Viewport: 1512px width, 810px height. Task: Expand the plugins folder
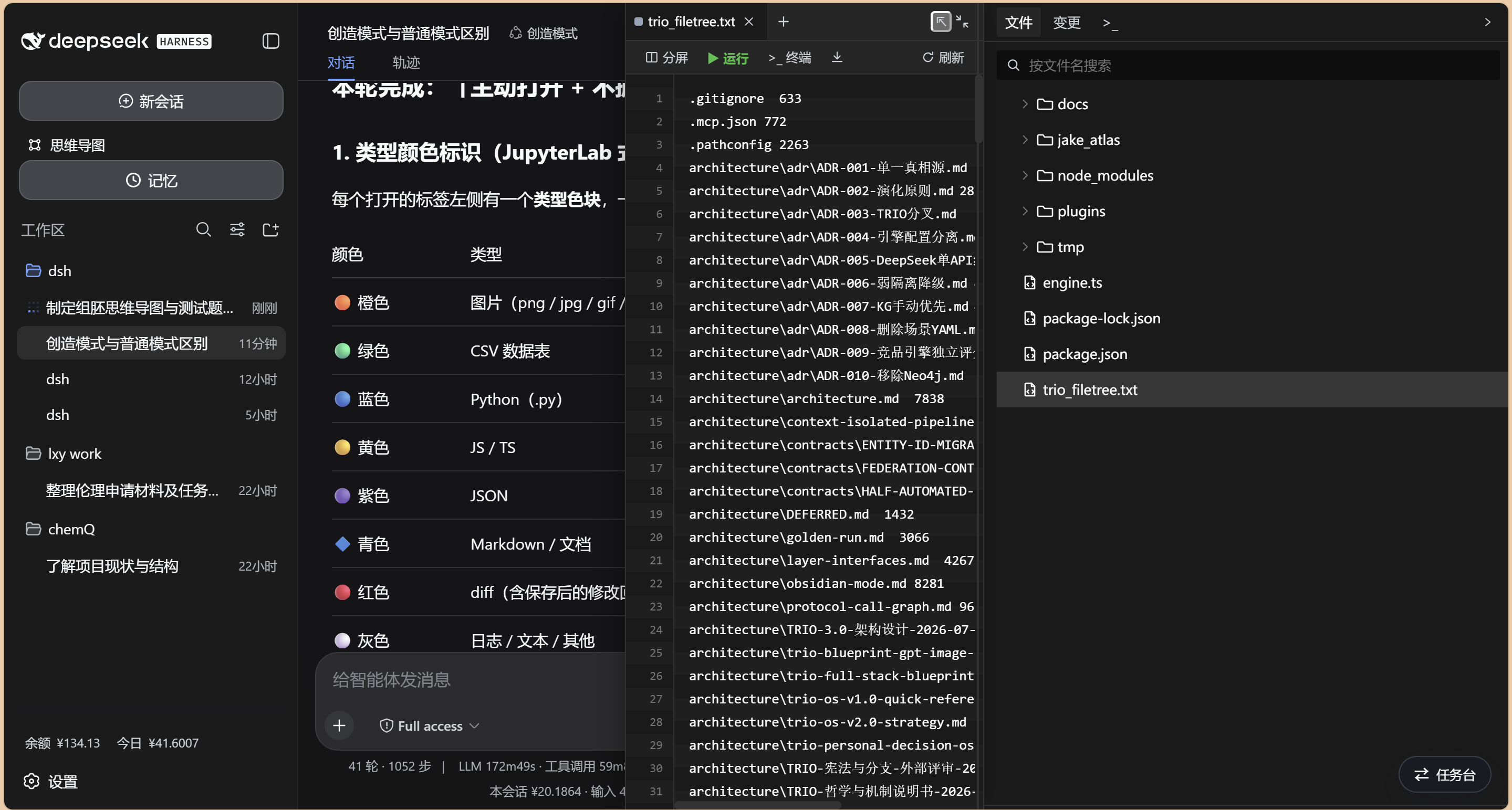1025,211
